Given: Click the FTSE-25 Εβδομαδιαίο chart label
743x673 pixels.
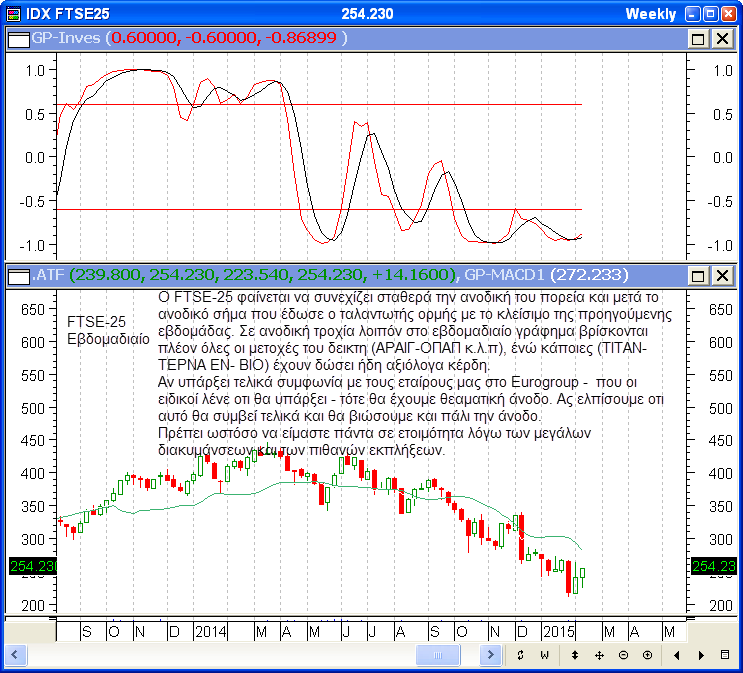Looking at the screenshot, I should [x=108, y=330].
